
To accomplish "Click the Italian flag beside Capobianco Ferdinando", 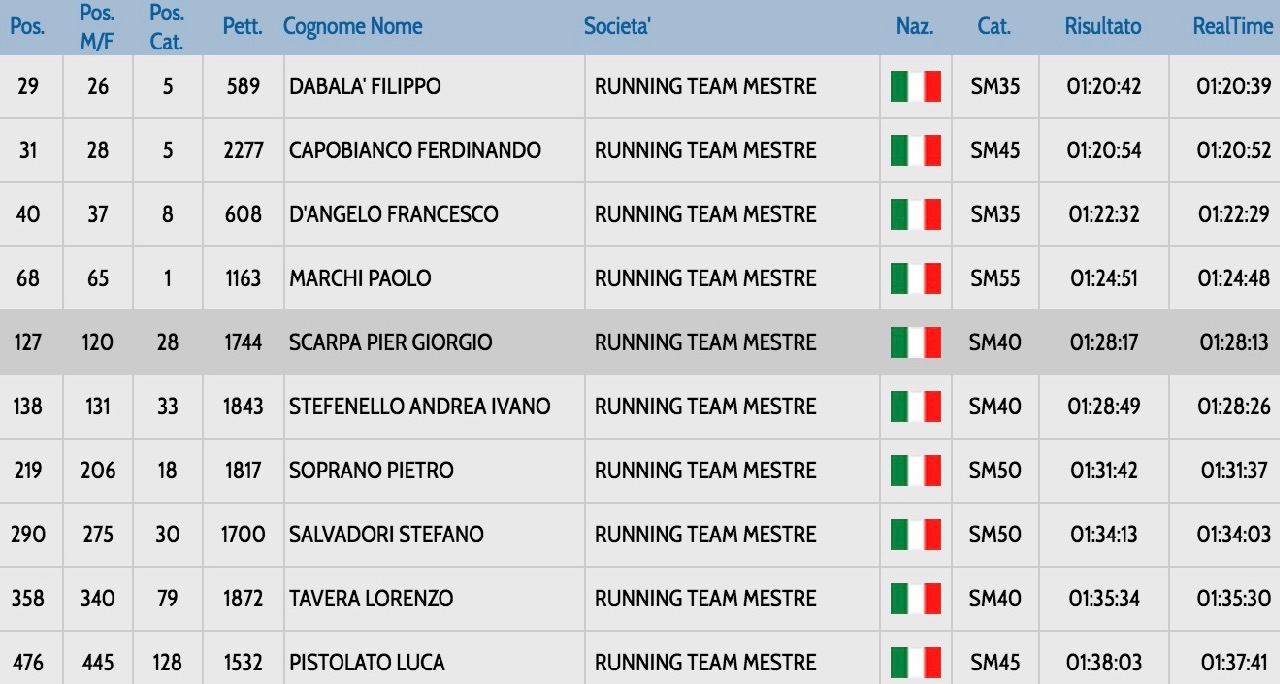I will pyautogui.click(x=916, y=151).
